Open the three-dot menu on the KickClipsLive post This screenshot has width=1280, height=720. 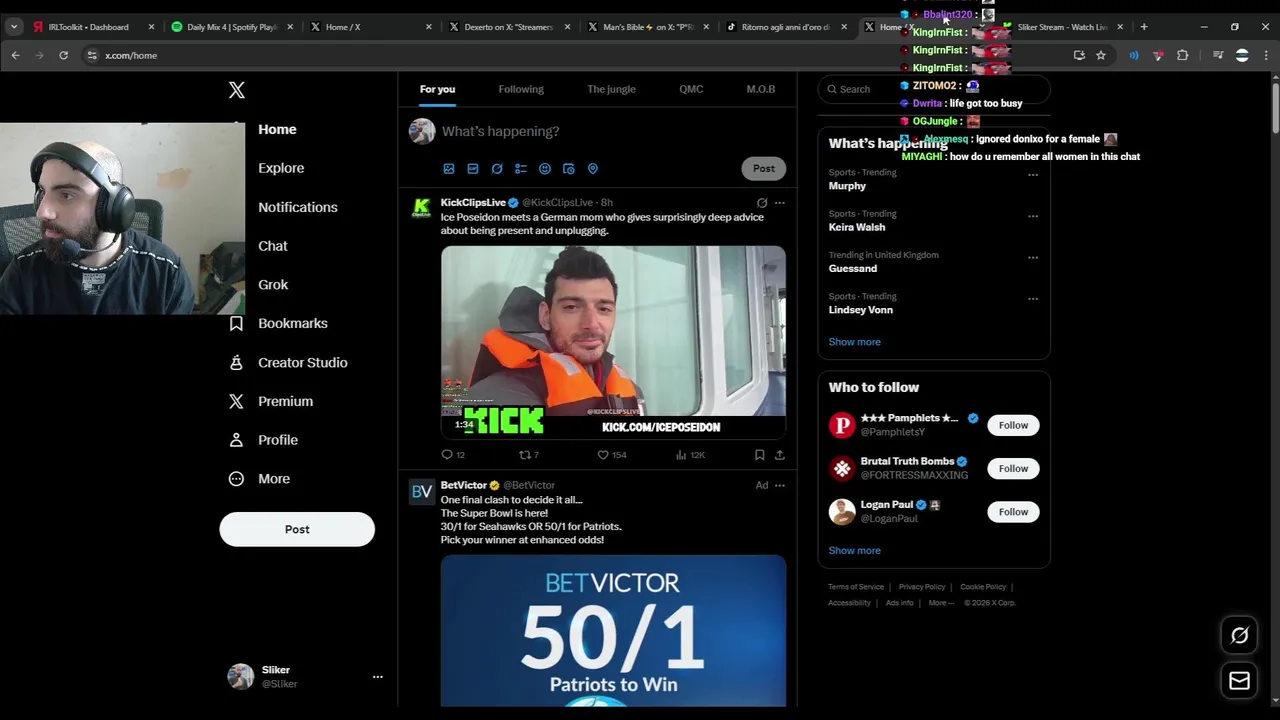point(780,203)
